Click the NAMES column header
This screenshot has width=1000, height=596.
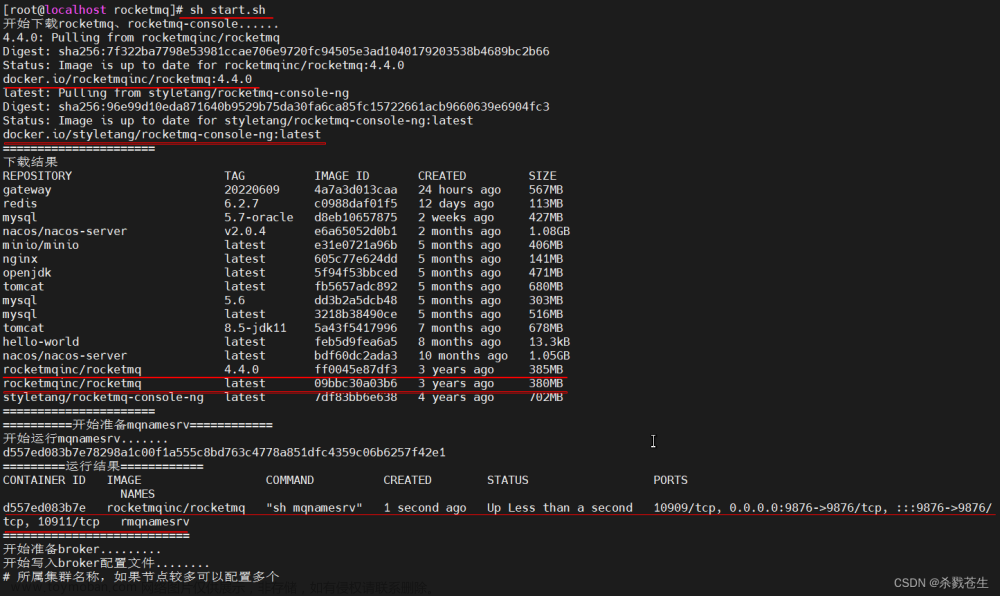click(x=137, y=494)
